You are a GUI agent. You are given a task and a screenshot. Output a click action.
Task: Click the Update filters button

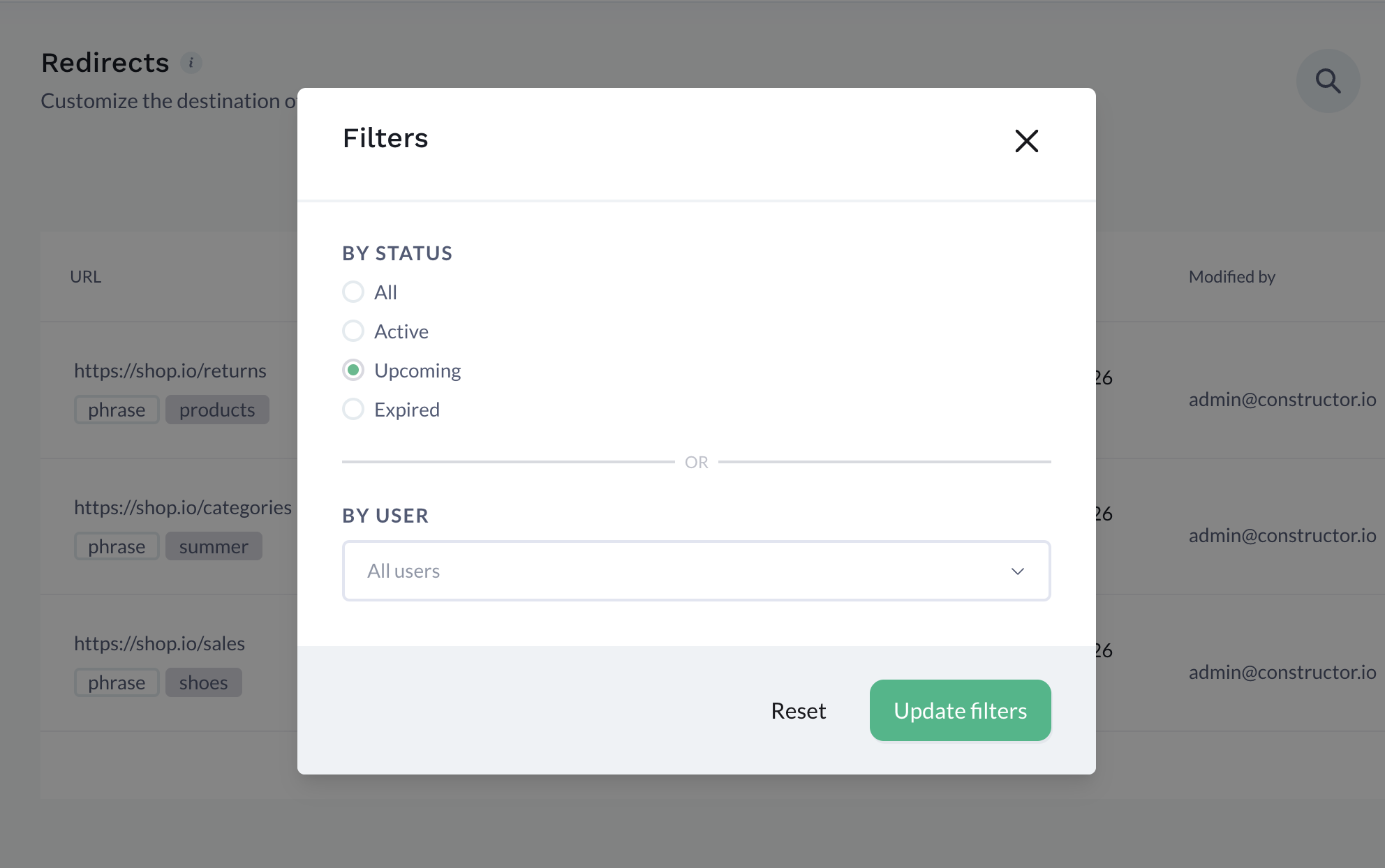pyautogui.click(x=960, y=710)
